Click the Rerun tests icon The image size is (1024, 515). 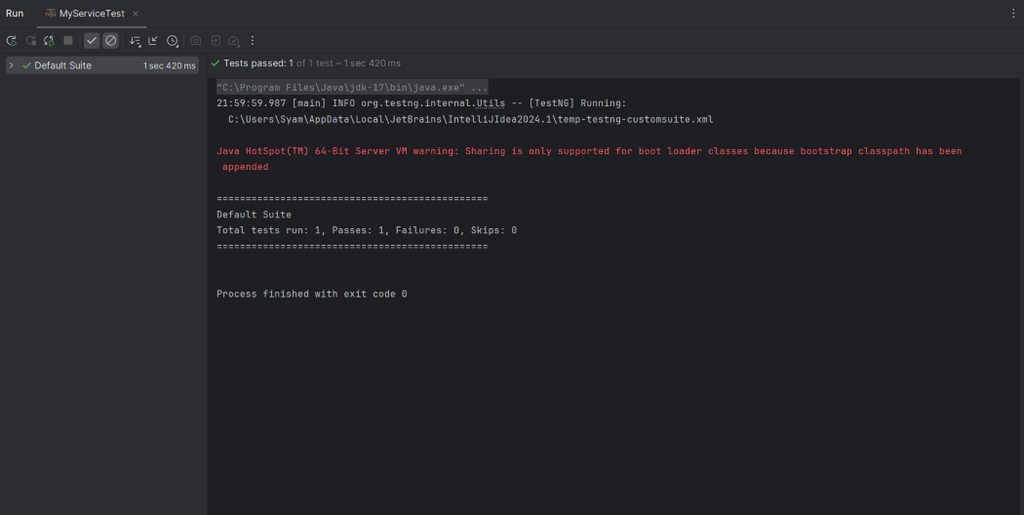11,41
